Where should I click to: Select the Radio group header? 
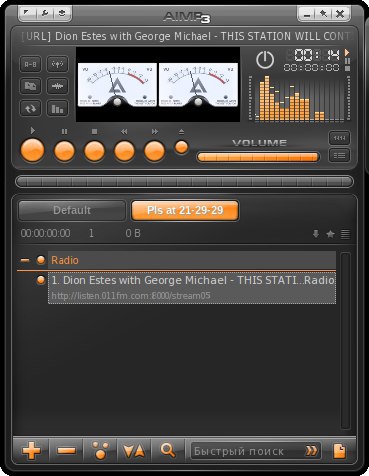[x=192, y=260]
